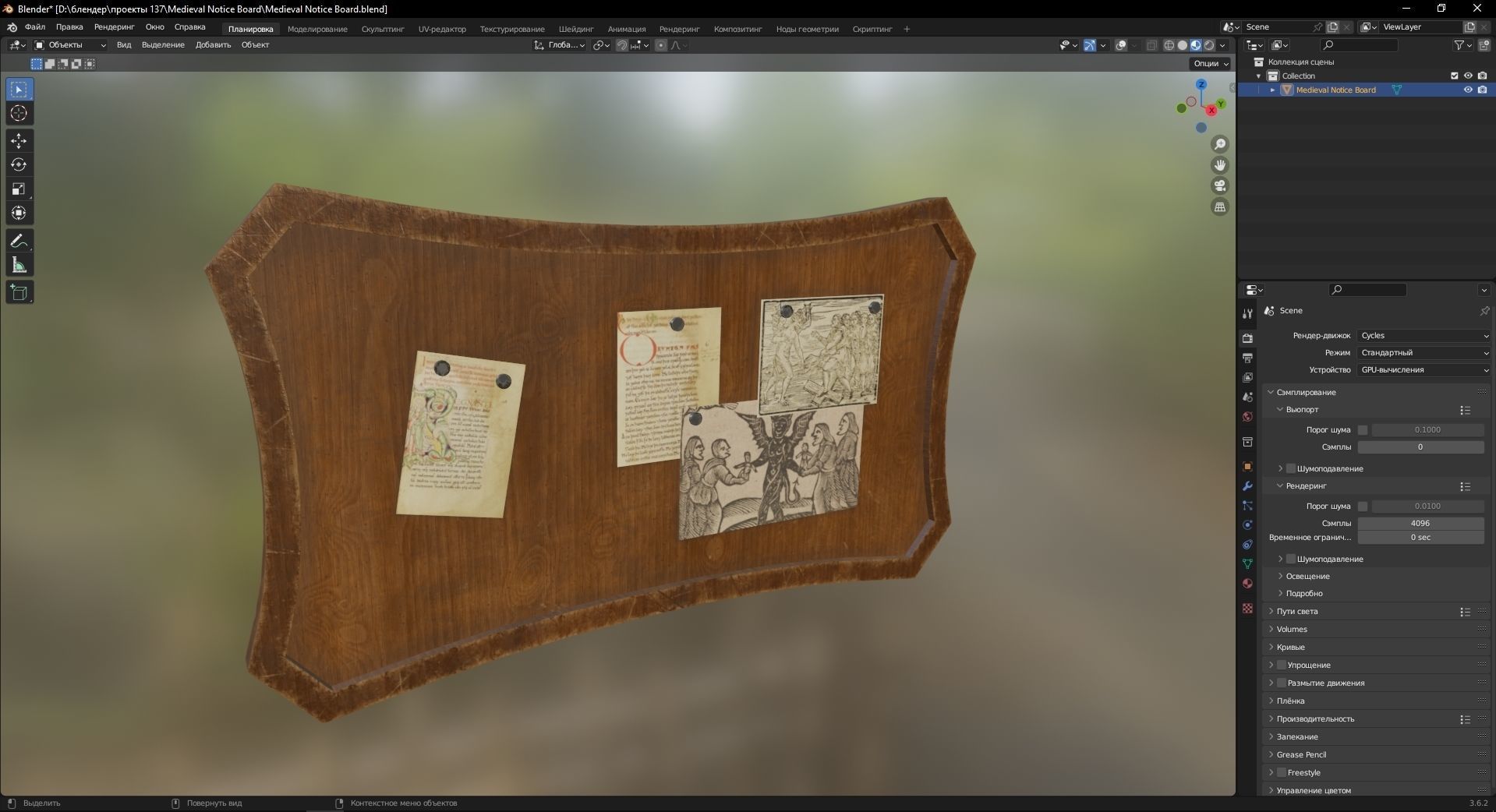Collapse the Collection in the outliner
Screen dimensions: 1496x812
pyautogui.click(x=1258, y=76)
